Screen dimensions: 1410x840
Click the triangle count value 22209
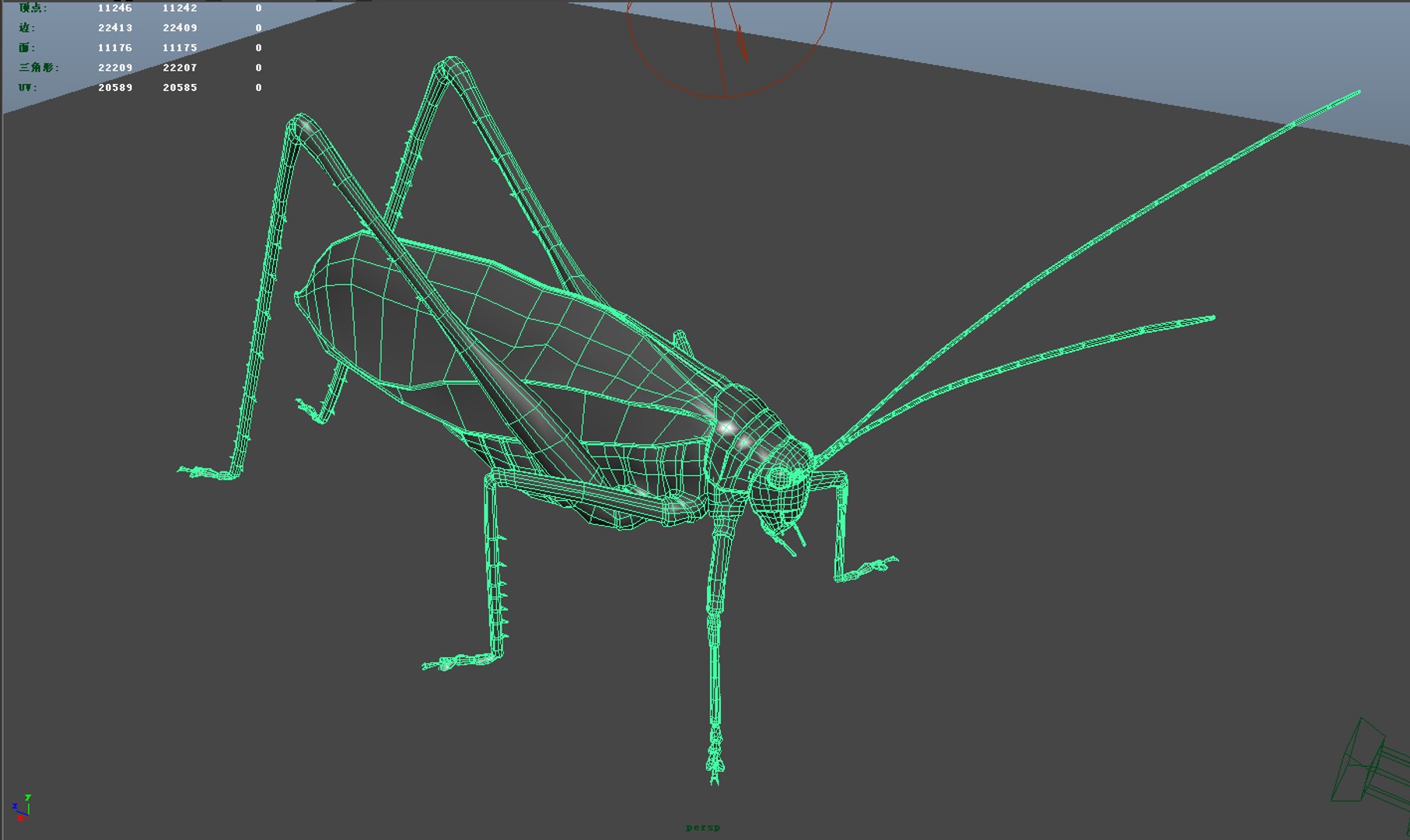coord(115,68)
